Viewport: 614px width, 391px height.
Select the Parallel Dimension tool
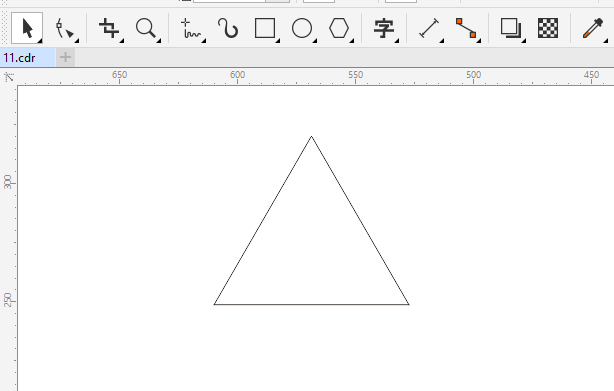tap(429, 28)
